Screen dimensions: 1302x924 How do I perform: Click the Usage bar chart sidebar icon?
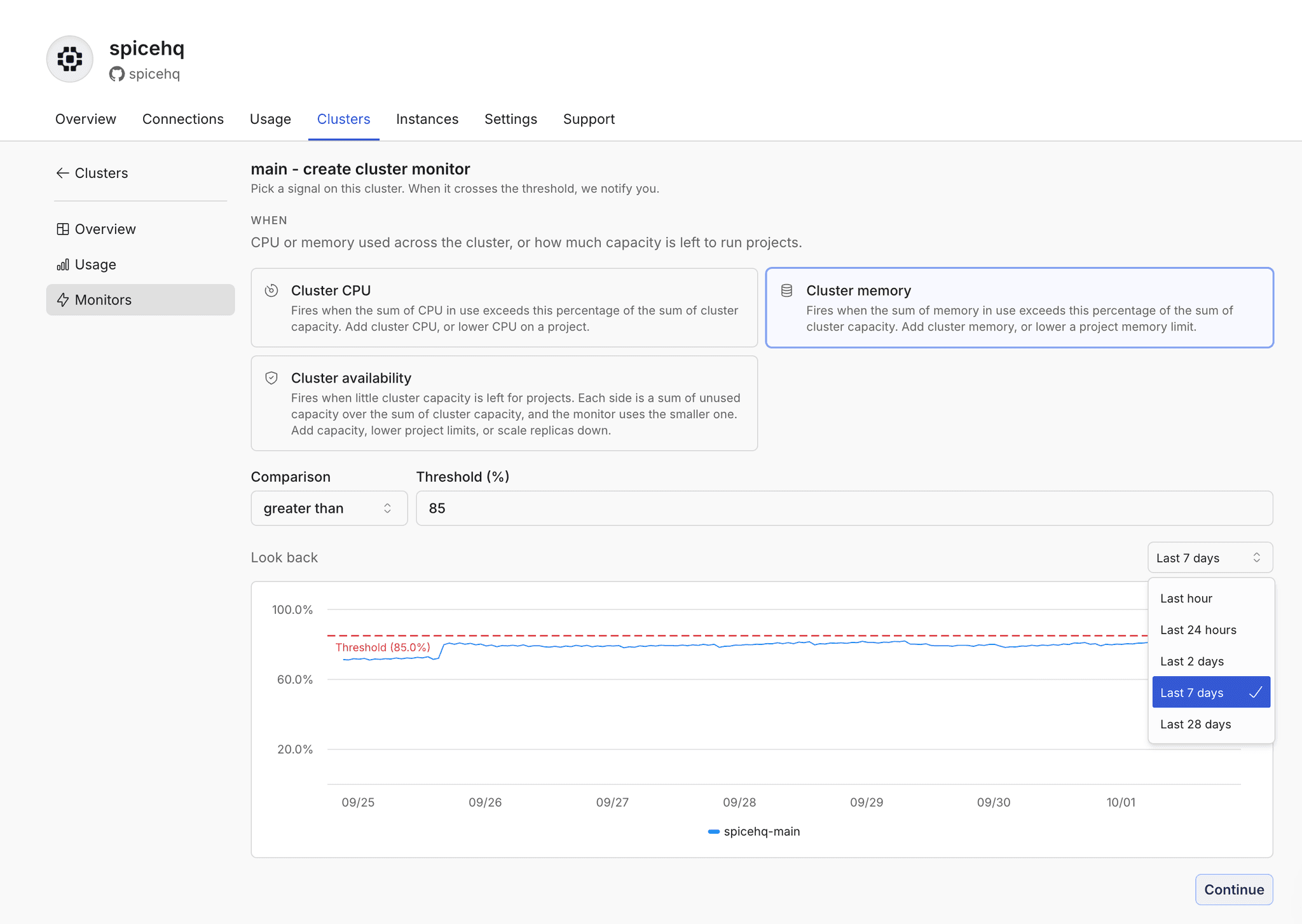click(x=63, y=264)
